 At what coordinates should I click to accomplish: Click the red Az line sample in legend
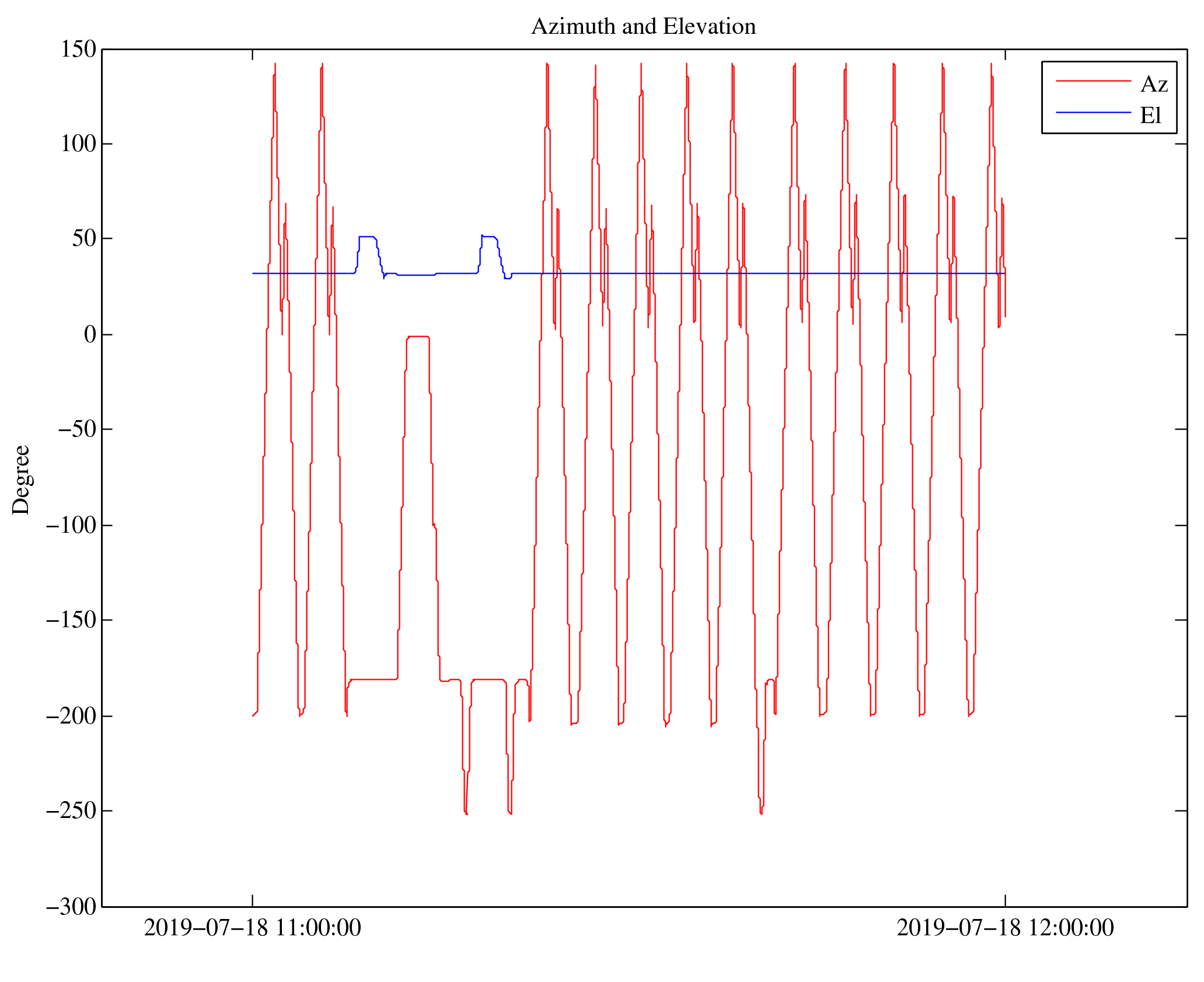click(x=1093, y=81)
